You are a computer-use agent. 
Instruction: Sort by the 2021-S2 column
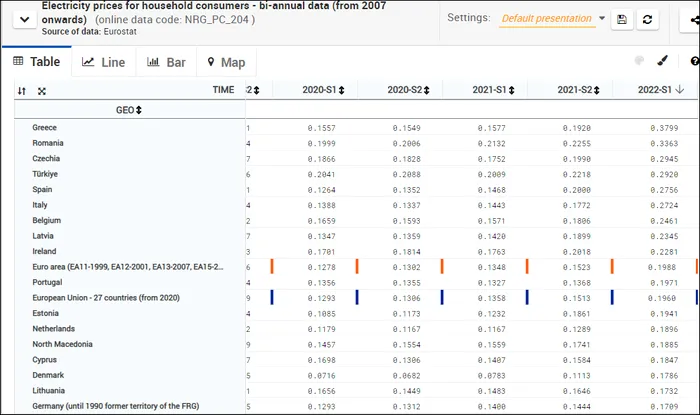tap(596, 90)
